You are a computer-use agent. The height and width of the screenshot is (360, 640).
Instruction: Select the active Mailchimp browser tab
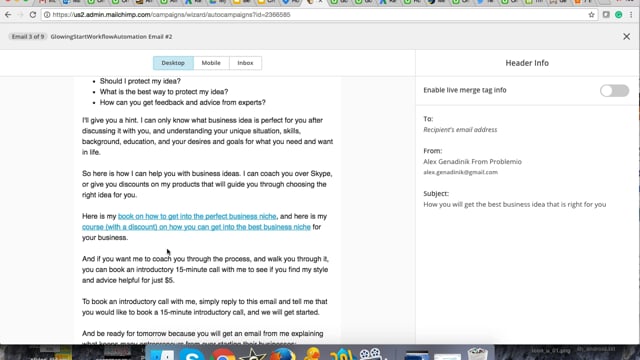pyautogui.click(x=314, y=2)
